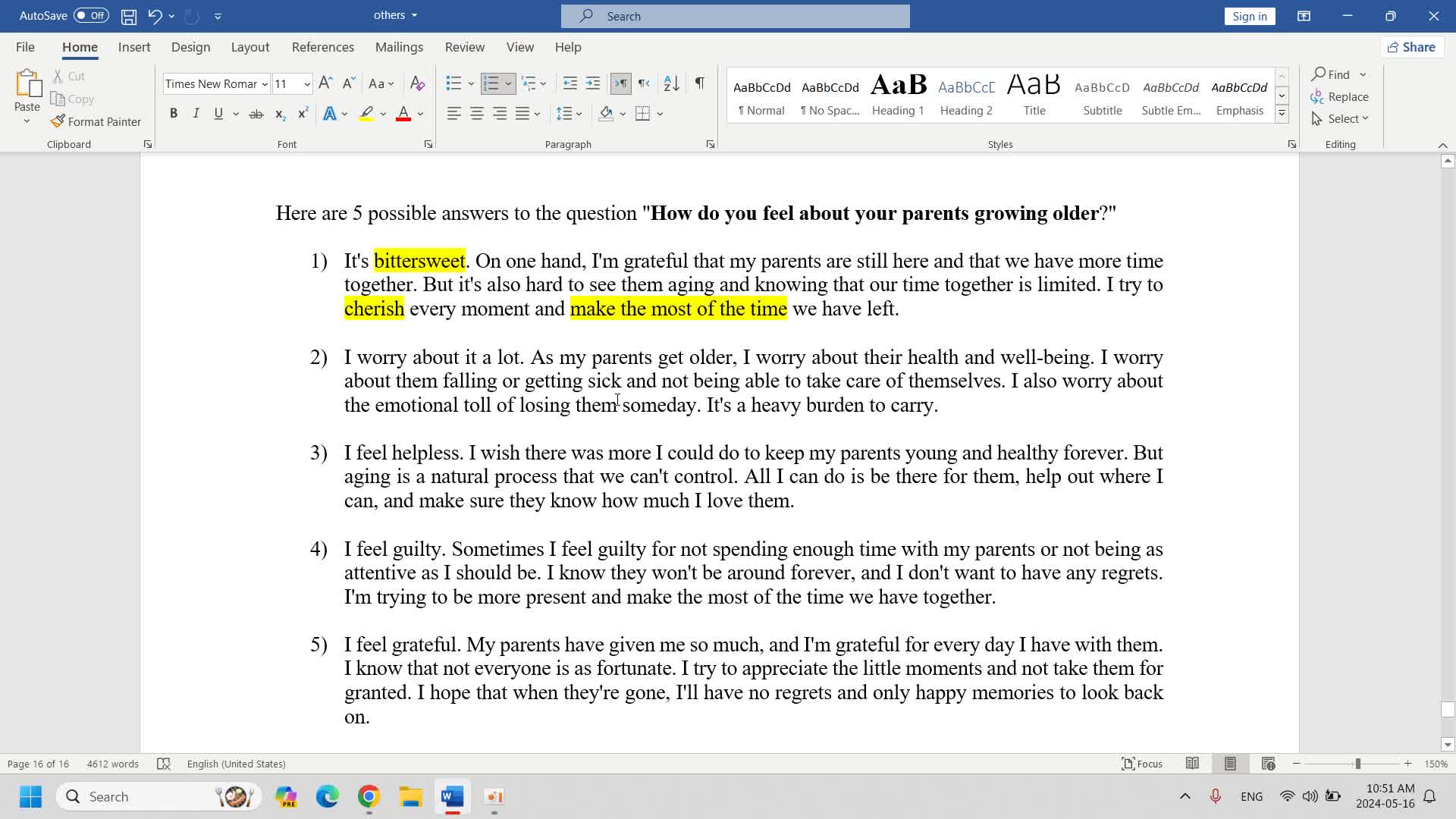The width and height of the screenshot is (1456, 819).
Task: Click the Share button
Action: pyautogui.click(x=1411, y=47)
